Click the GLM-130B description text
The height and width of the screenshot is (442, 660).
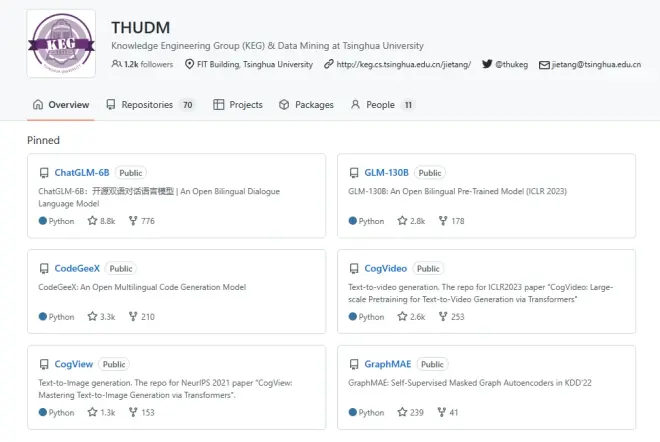458,192
